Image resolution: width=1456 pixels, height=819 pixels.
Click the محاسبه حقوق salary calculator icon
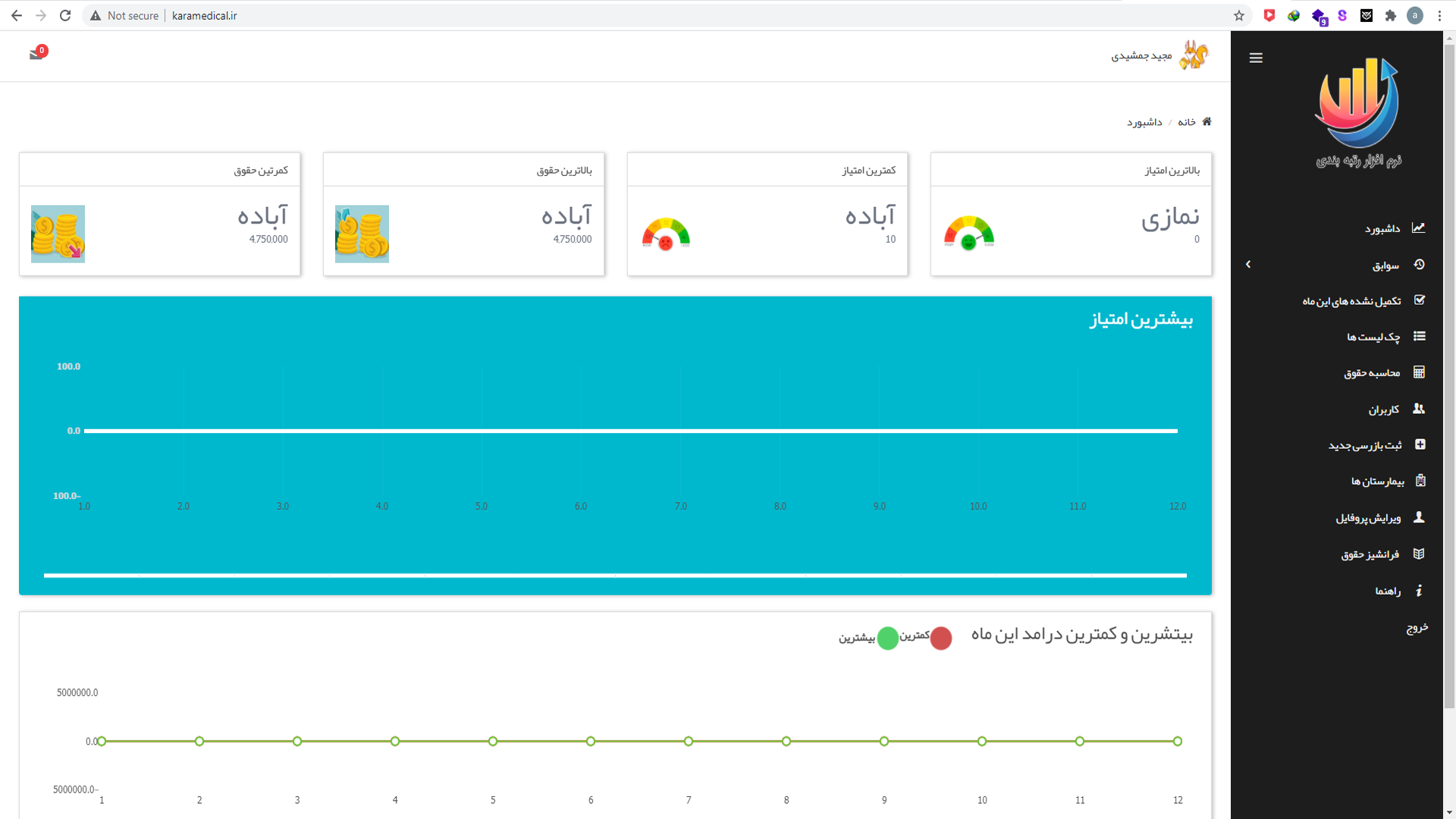tap(1420, 372)
